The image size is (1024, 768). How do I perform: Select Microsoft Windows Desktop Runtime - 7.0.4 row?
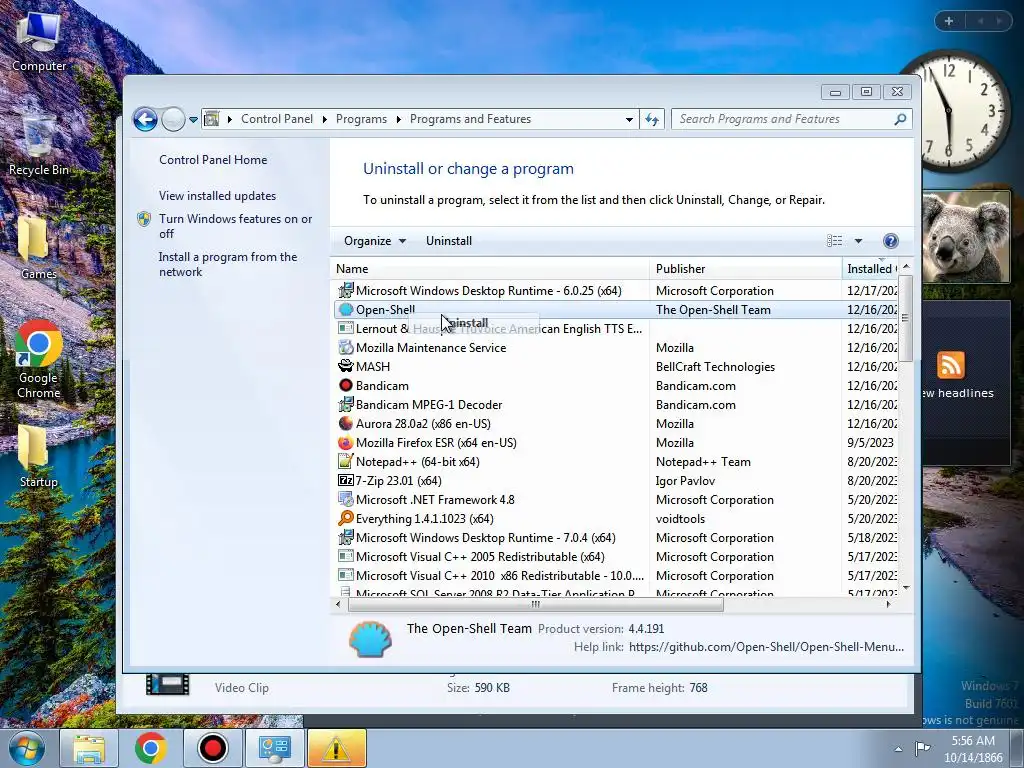(616, 537)
